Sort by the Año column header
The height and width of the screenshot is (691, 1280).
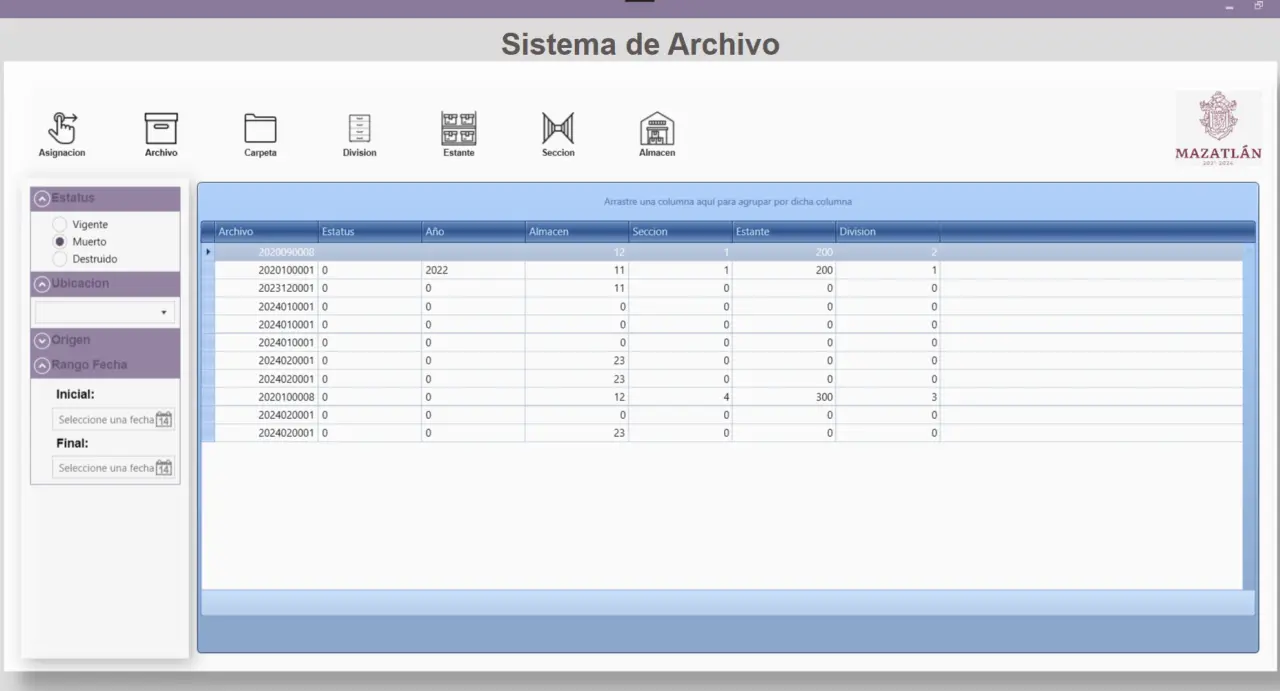(472, 232)
